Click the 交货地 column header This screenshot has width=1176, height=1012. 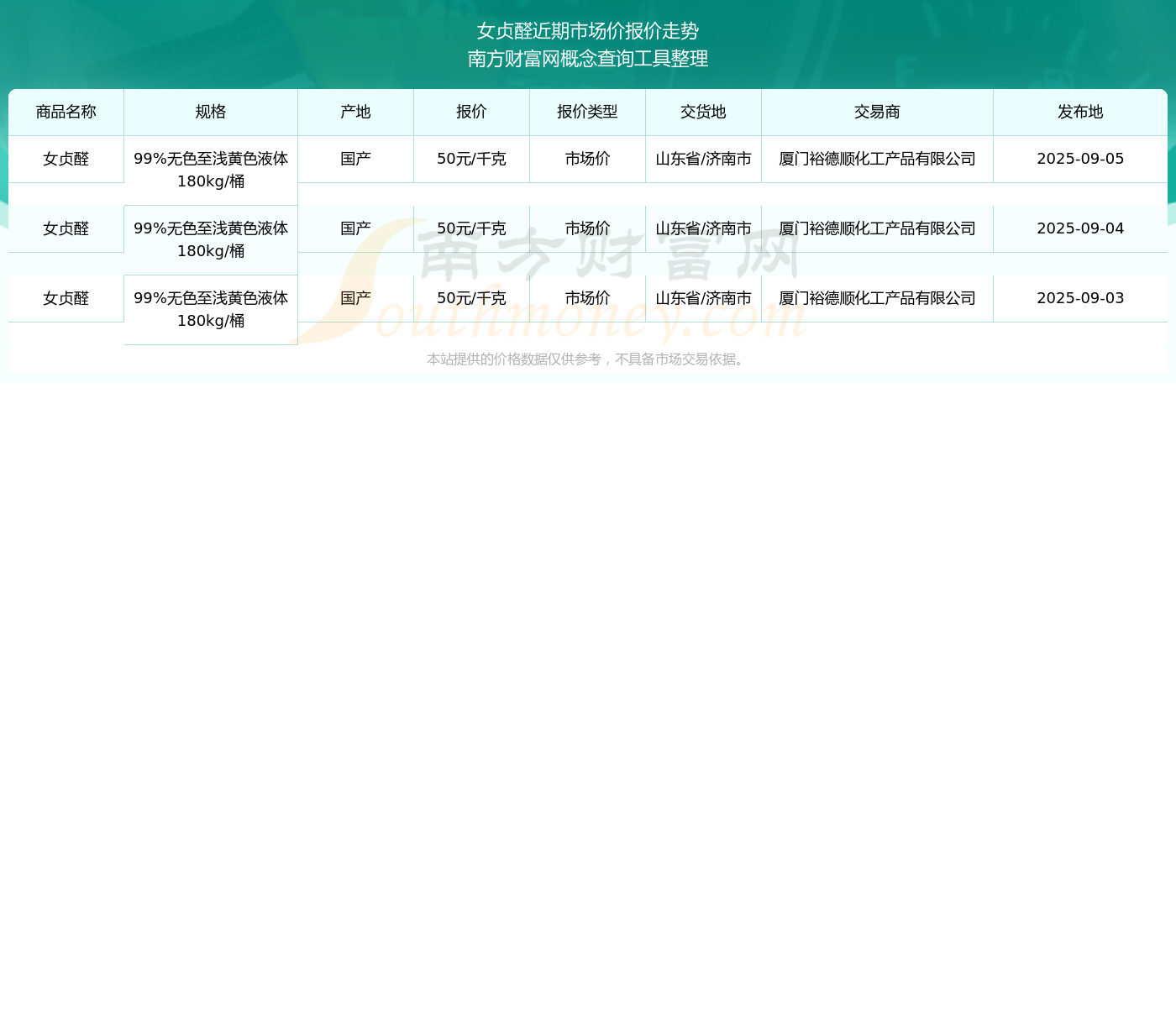coord(703,112)
